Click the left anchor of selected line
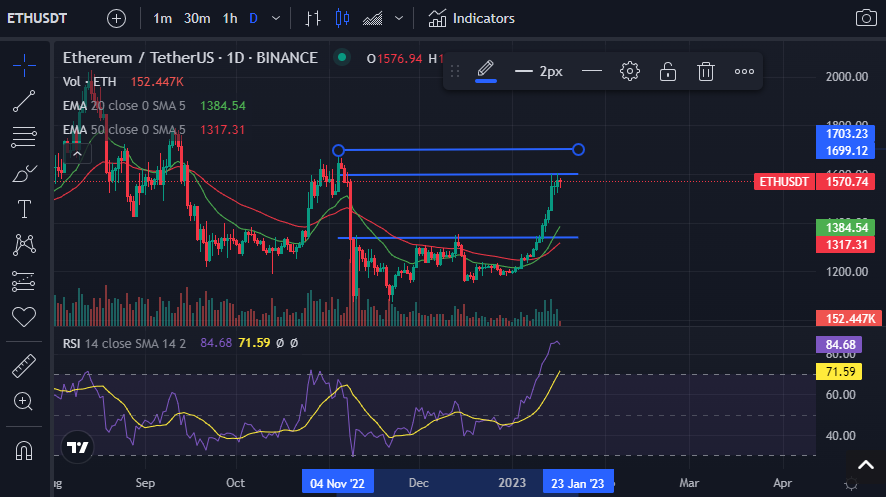Screen dimensions: 886x497 click(338, 150)
